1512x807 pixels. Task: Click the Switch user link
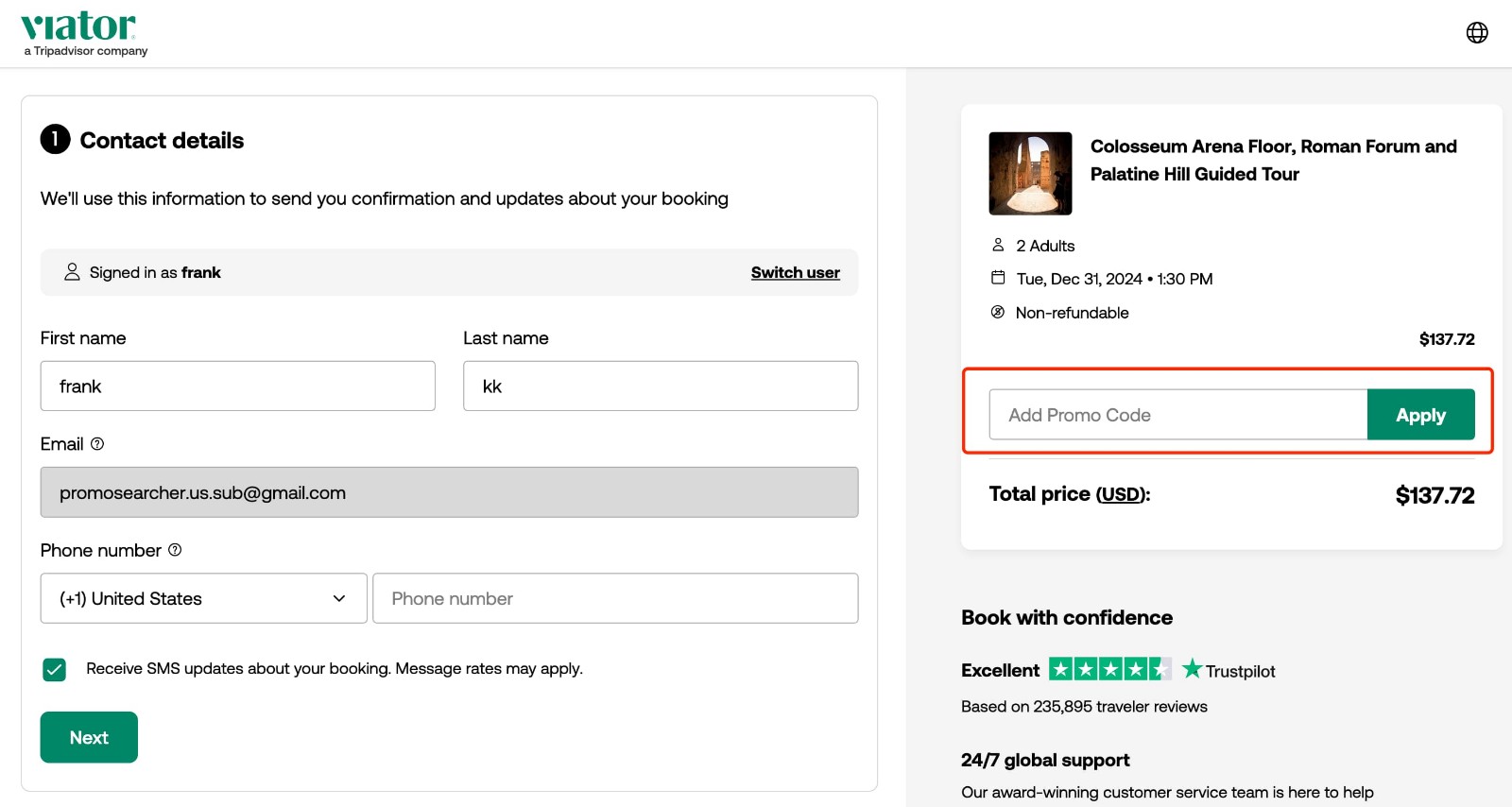[x=794, y=272]
